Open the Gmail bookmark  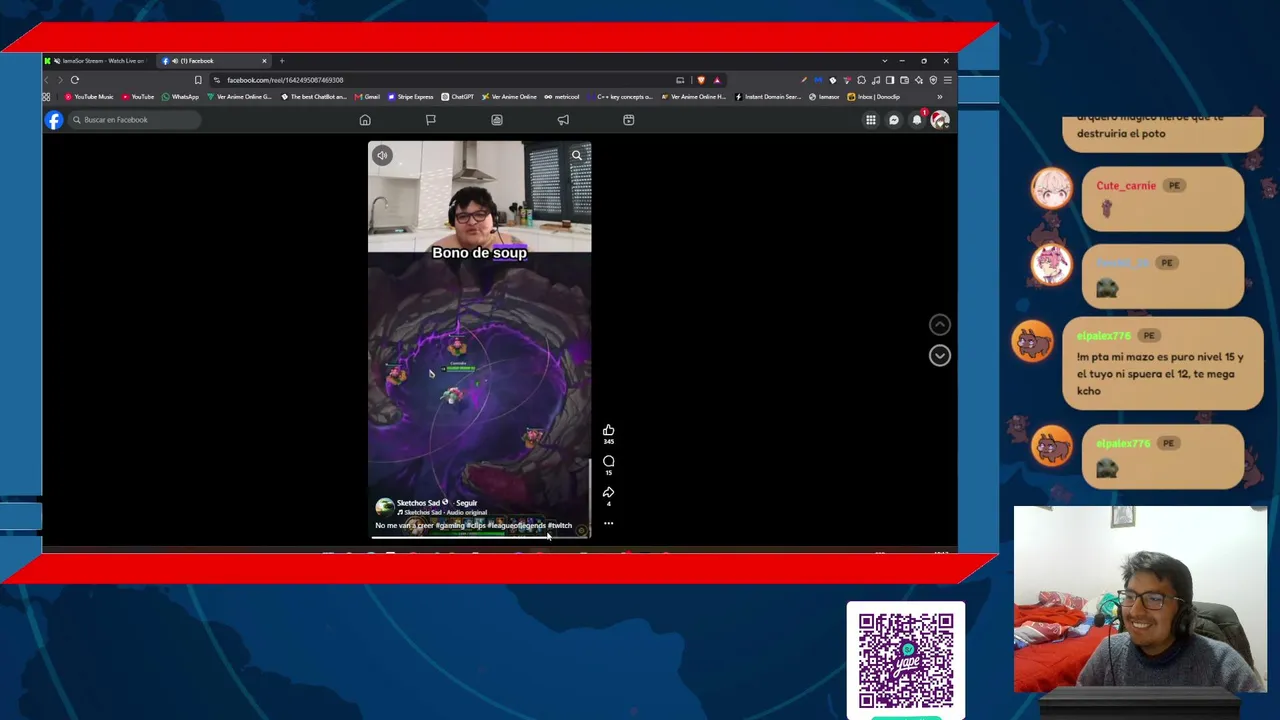click(x=367, y=97)
